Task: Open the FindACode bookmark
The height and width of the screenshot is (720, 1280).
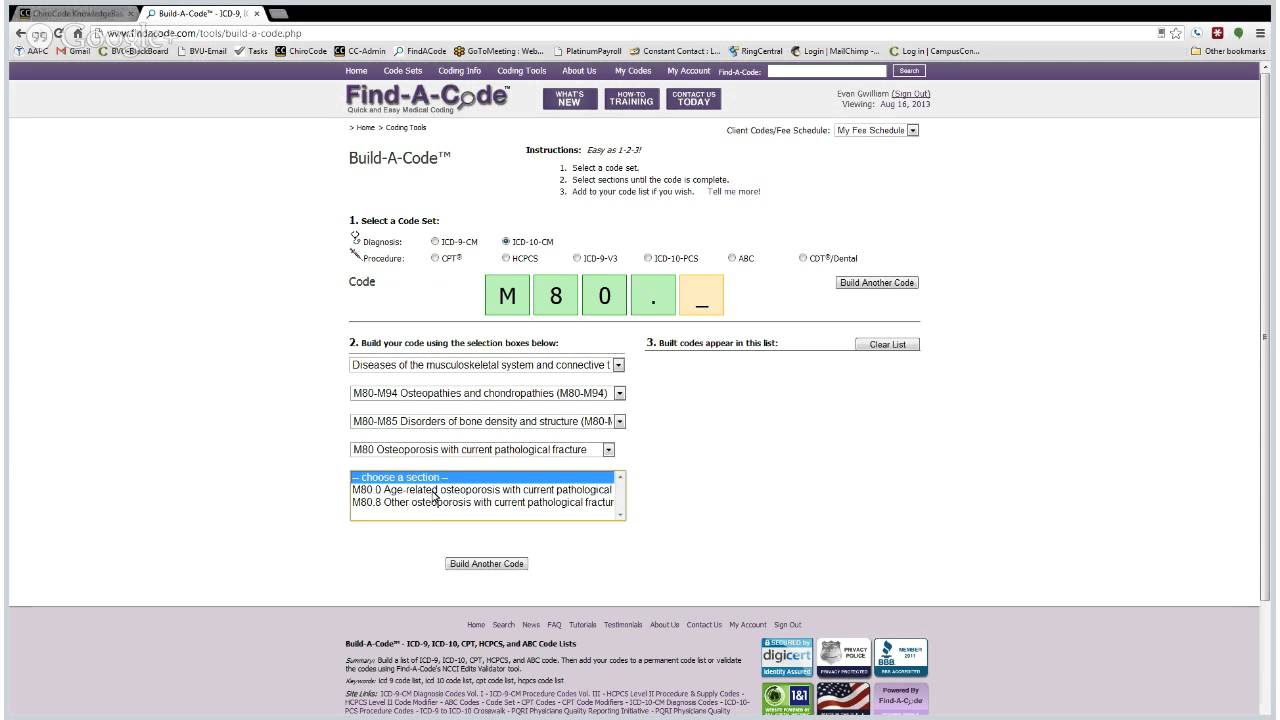Action: [x=420, y=51]
